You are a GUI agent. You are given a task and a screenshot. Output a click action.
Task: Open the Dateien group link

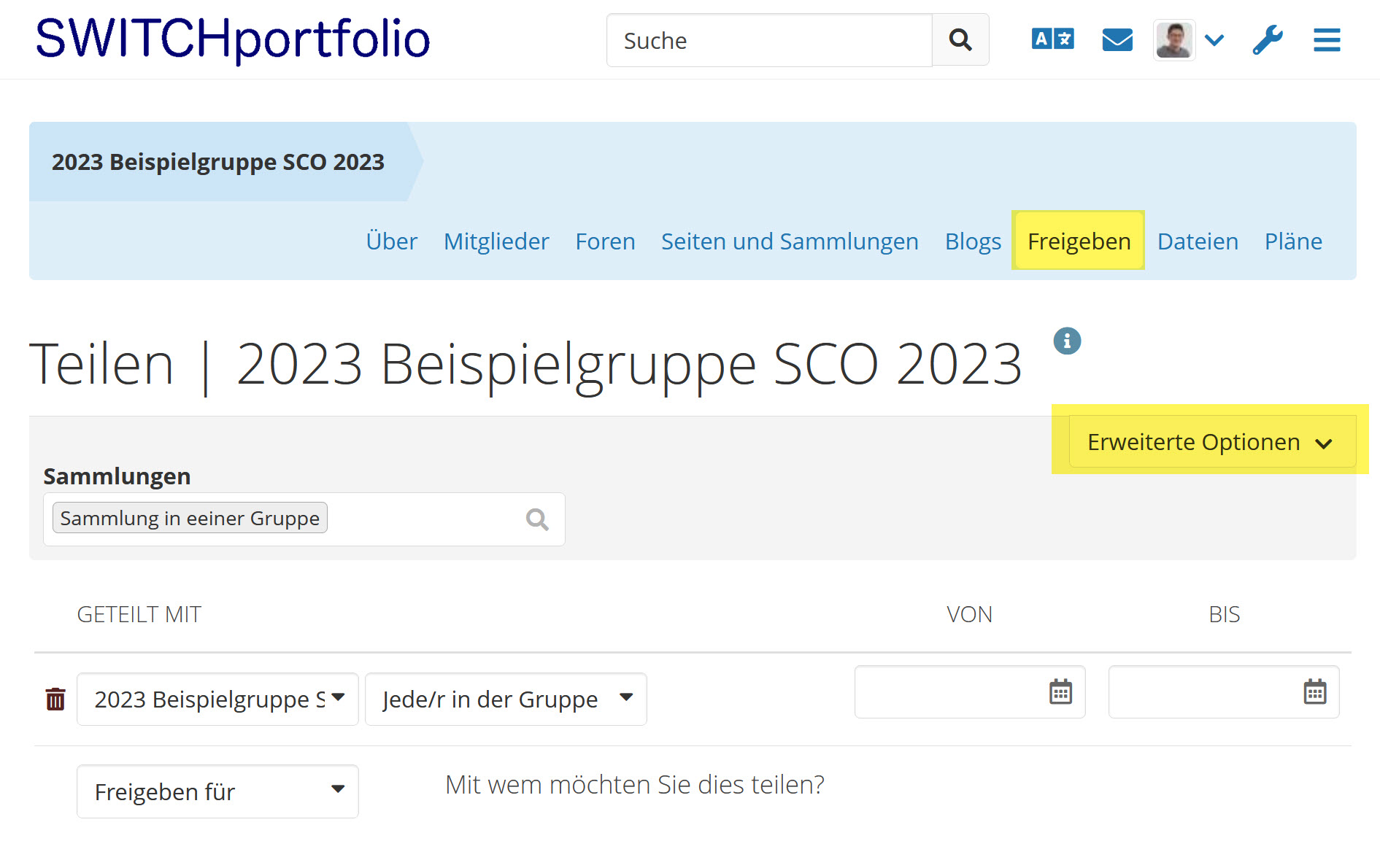1198,241
